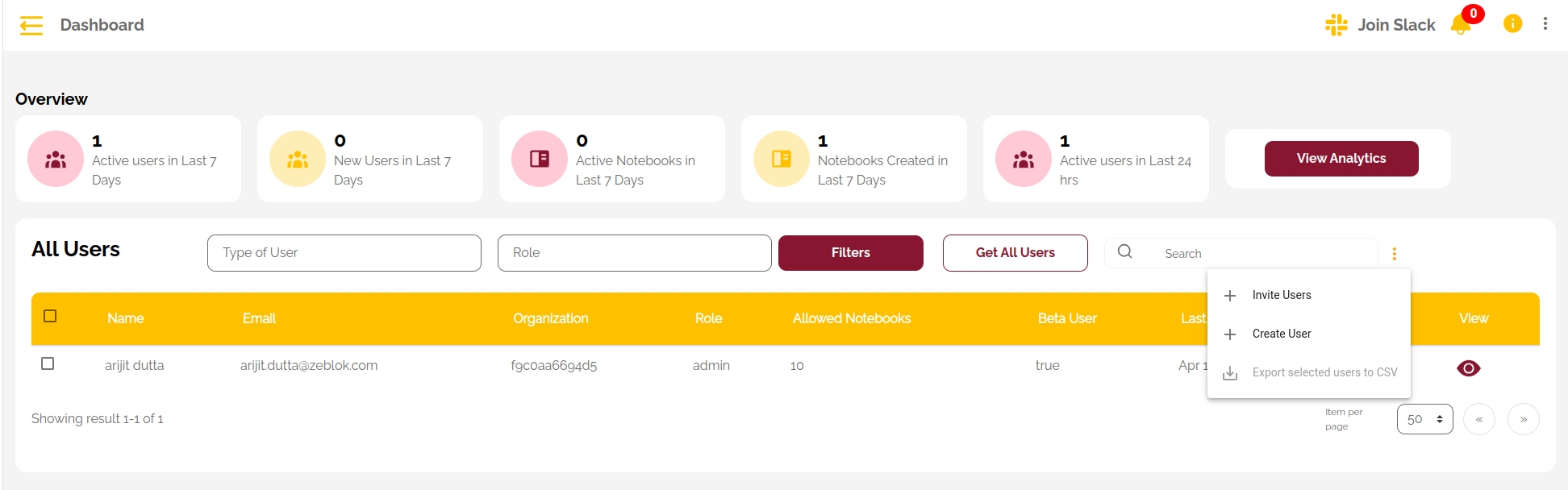Click the eye icon to view arijit dutta
The height and width of the screenshot is (490, 1568).
(1468, 368)
